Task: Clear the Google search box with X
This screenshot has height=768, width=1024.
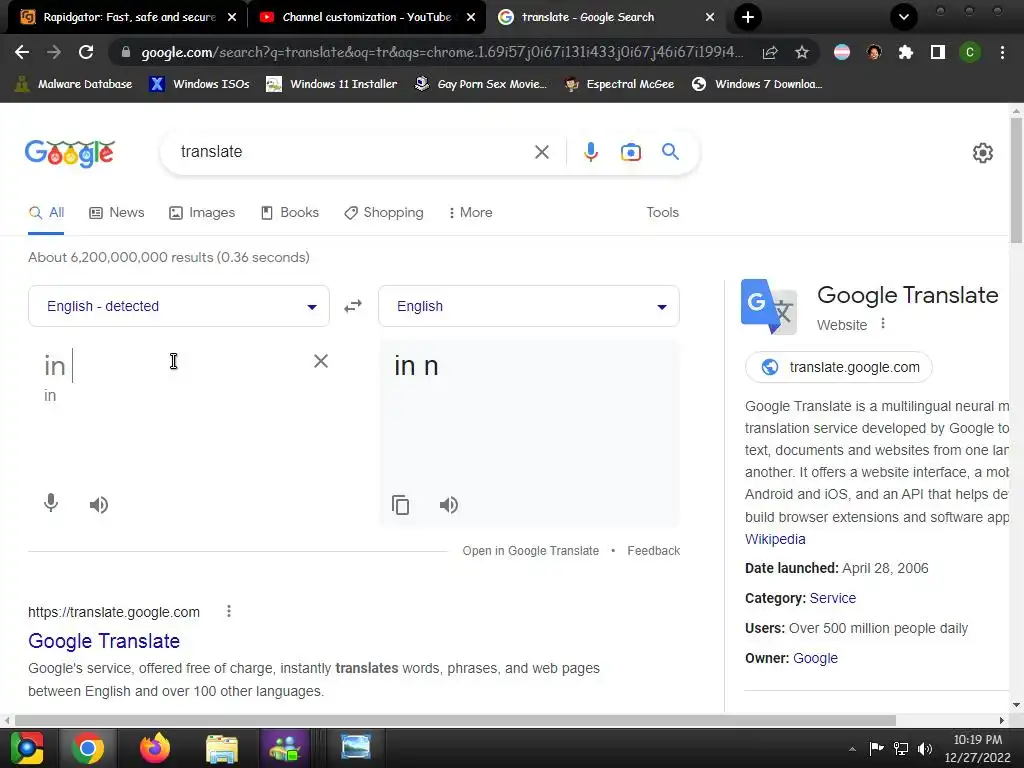Action: [x=541, y=152]
